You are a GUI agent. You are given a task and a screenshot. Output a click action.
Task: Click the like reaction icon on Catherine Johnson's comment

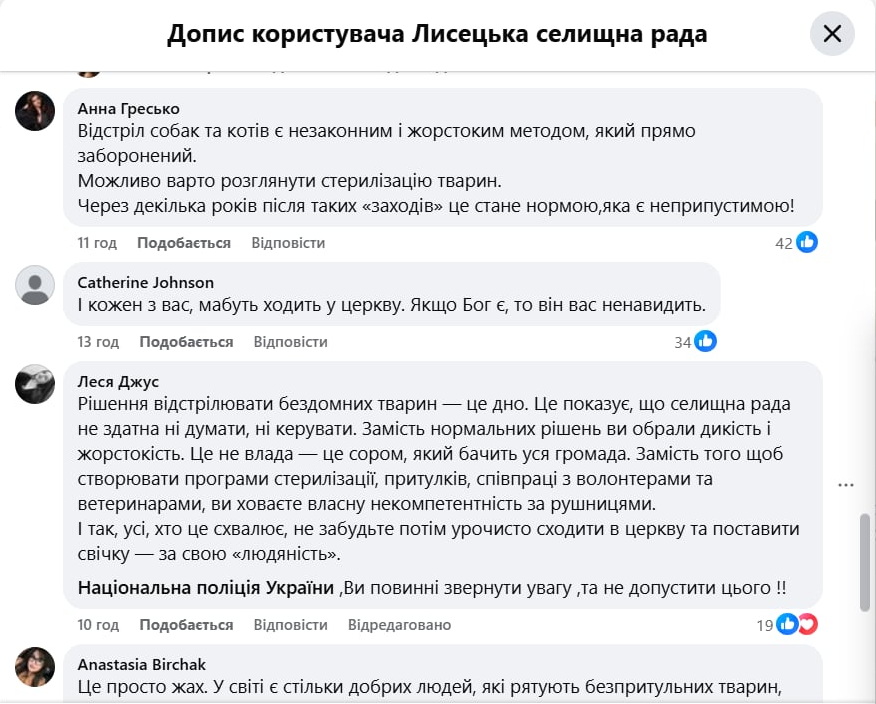(706, 341)
